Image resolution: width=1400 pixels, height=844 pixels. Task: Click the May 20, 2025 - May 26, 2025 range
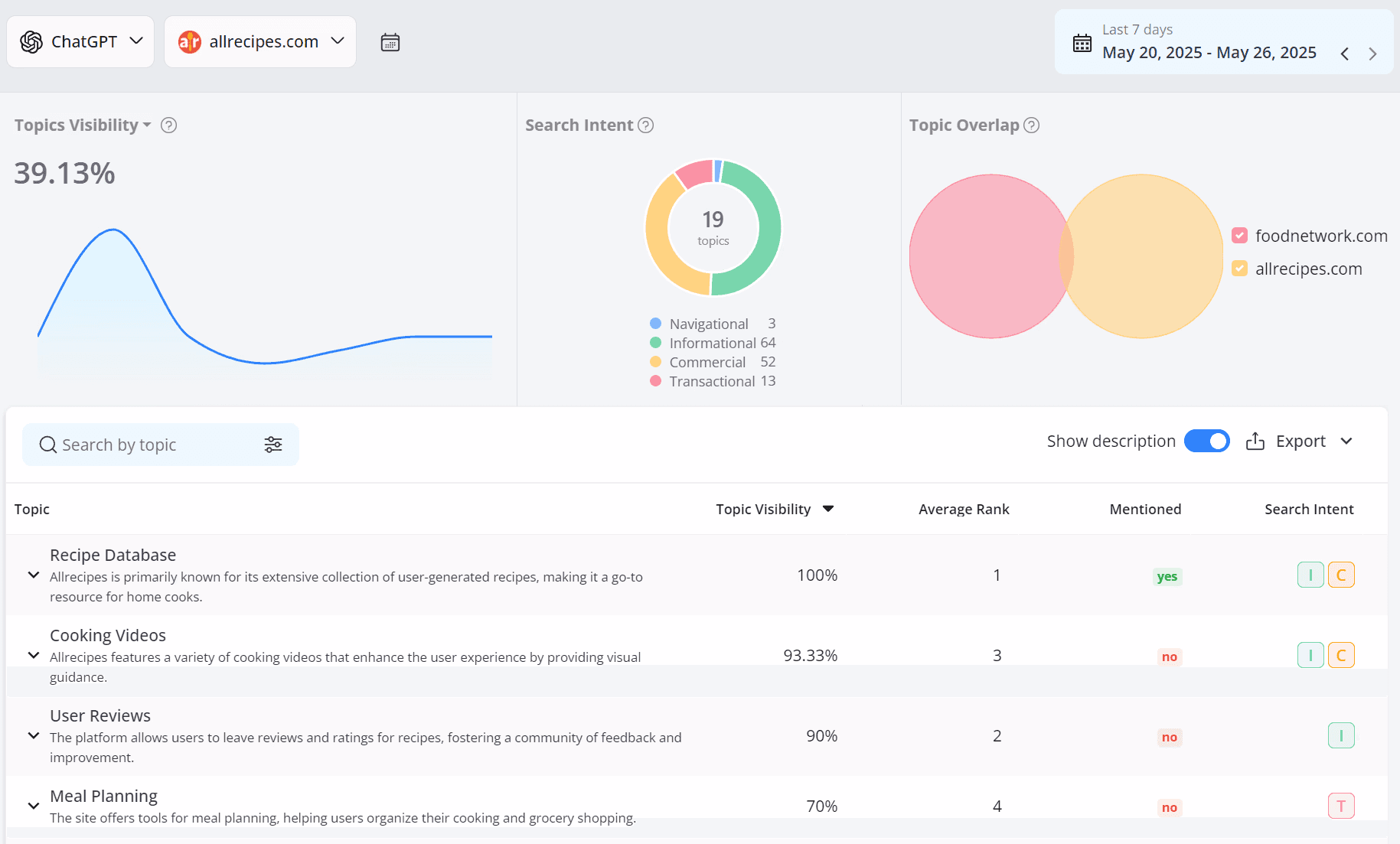coord(1209,53)
